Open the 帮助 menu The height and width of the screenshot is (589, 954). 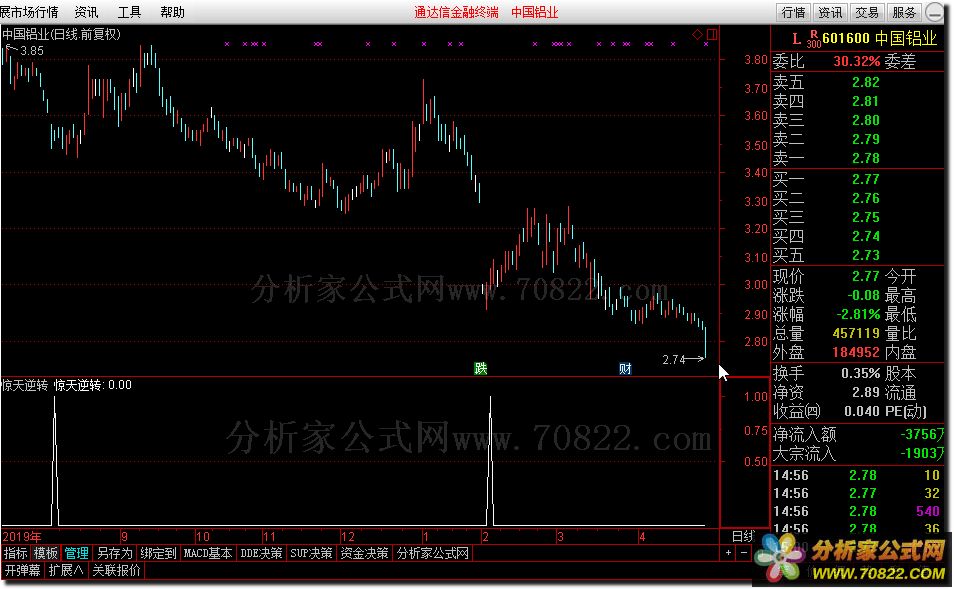point(172,12)
